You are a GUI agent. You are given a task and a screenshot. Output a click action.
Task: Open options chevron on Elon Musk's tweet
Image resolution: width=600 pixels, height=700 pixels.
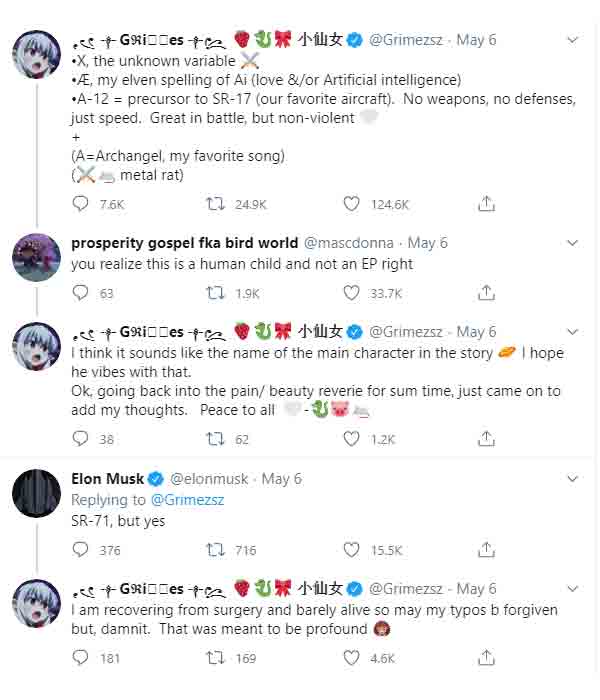pos(572,479)
